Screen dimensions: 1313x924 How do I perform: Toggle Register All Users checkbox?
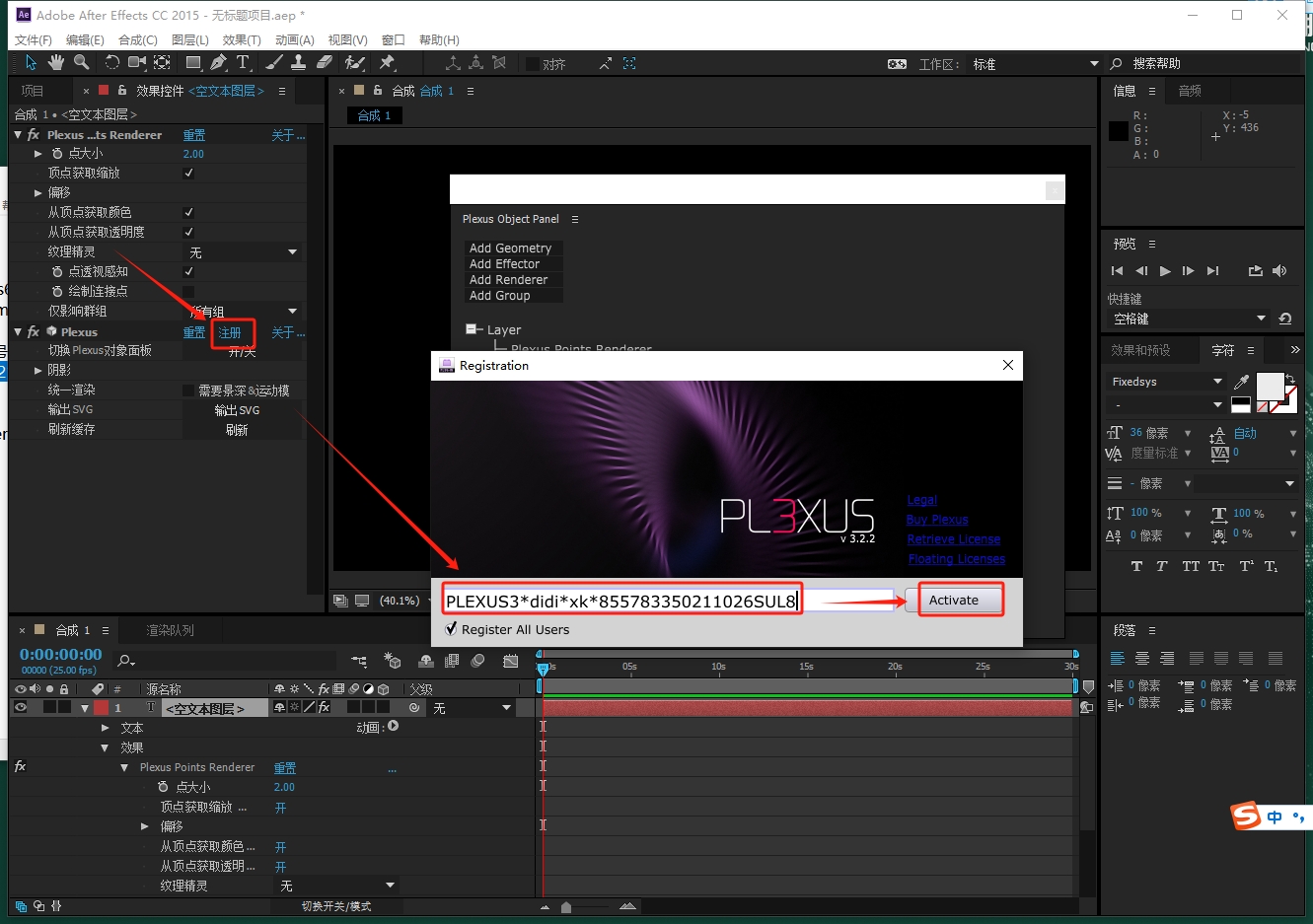pos(451,629)
